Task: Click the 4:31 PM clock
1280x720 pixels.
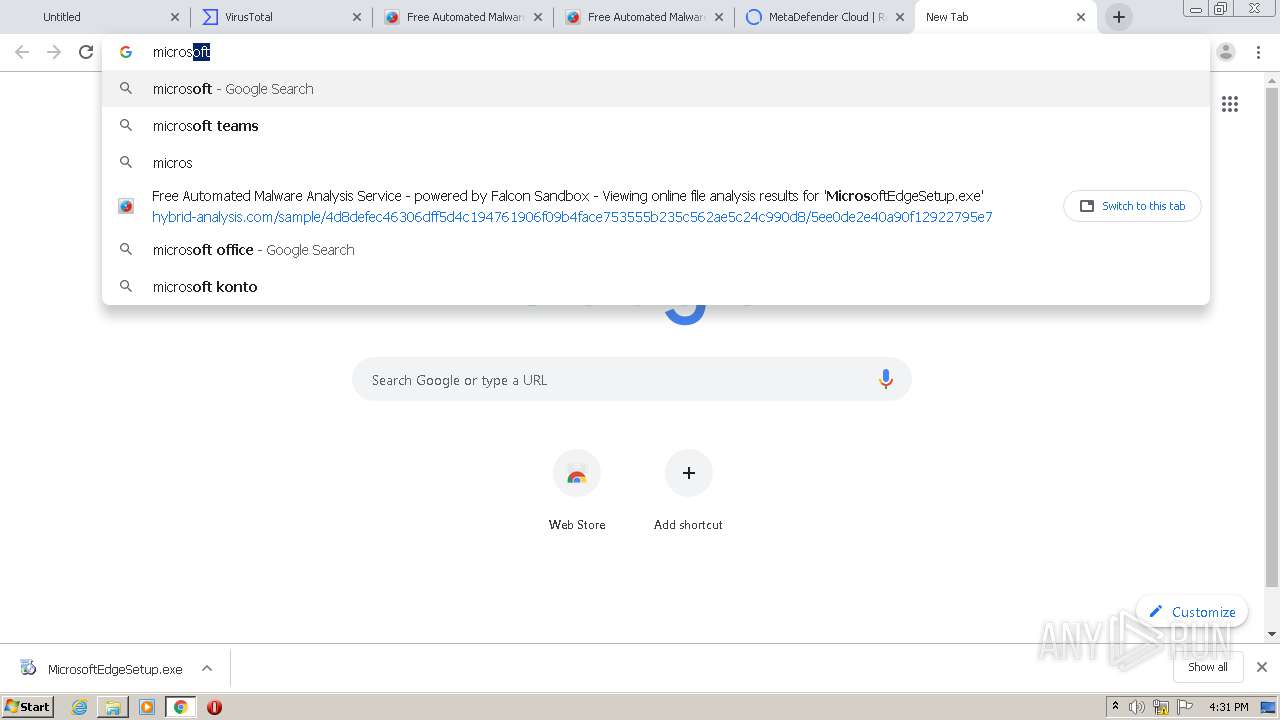Action: click(1229, 707)
